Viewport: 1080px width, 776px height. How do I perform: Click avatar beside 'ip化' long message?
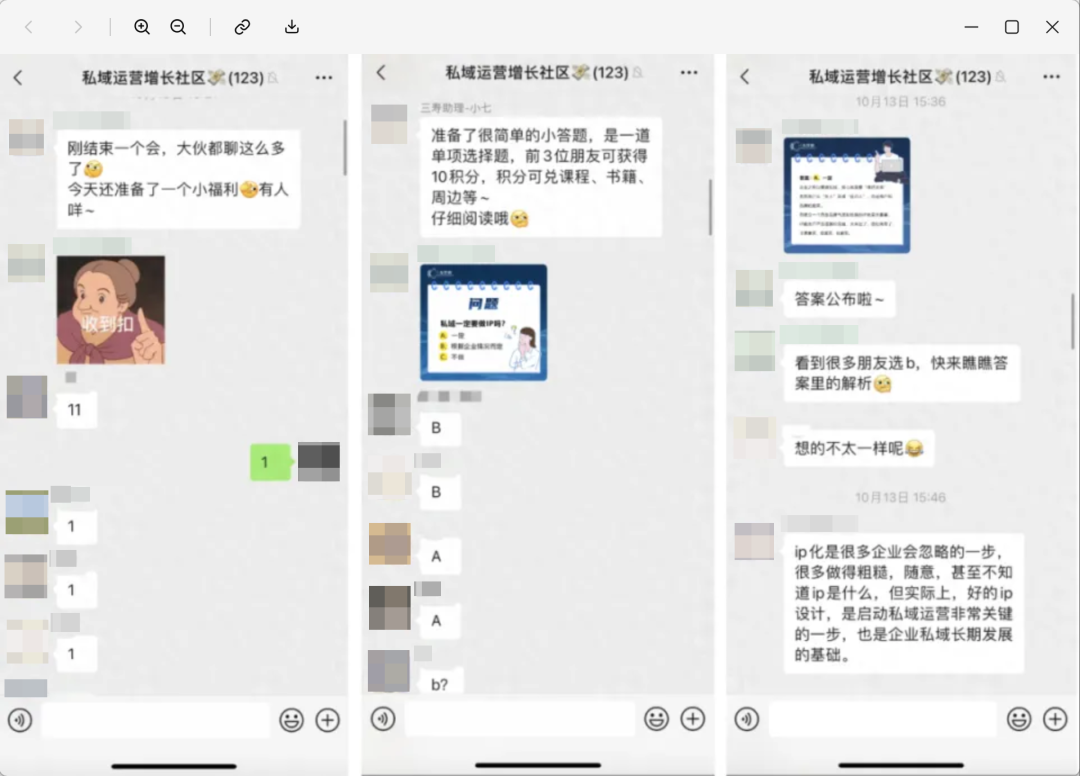tap(754, 541)
